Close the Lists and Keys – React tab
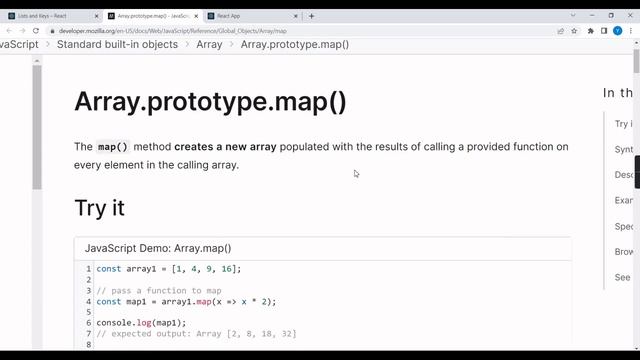The image size is (640, 360). point(97,16)
